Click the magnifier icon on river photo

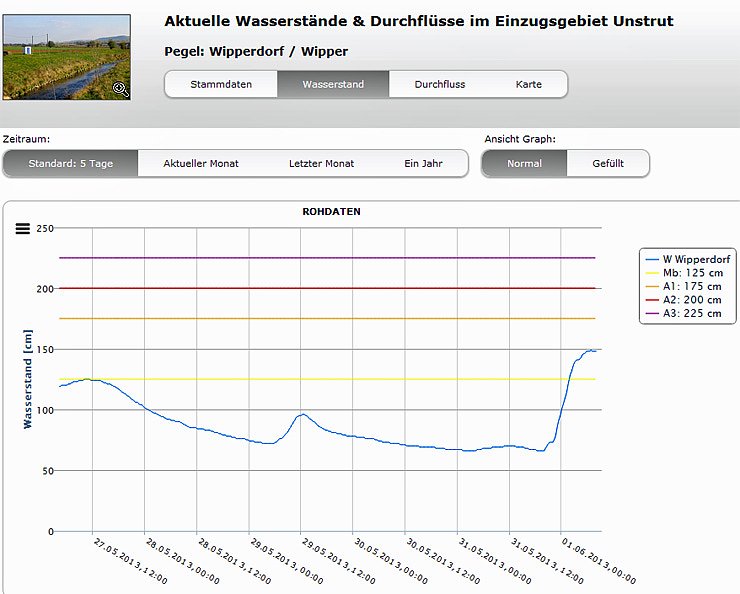(121, 89)
